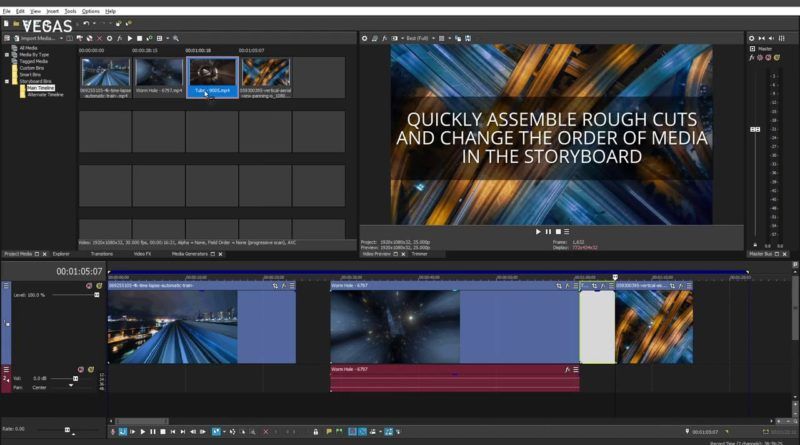Click the Master Bus volume fader
Screen dimensions: 800x445
754,129
